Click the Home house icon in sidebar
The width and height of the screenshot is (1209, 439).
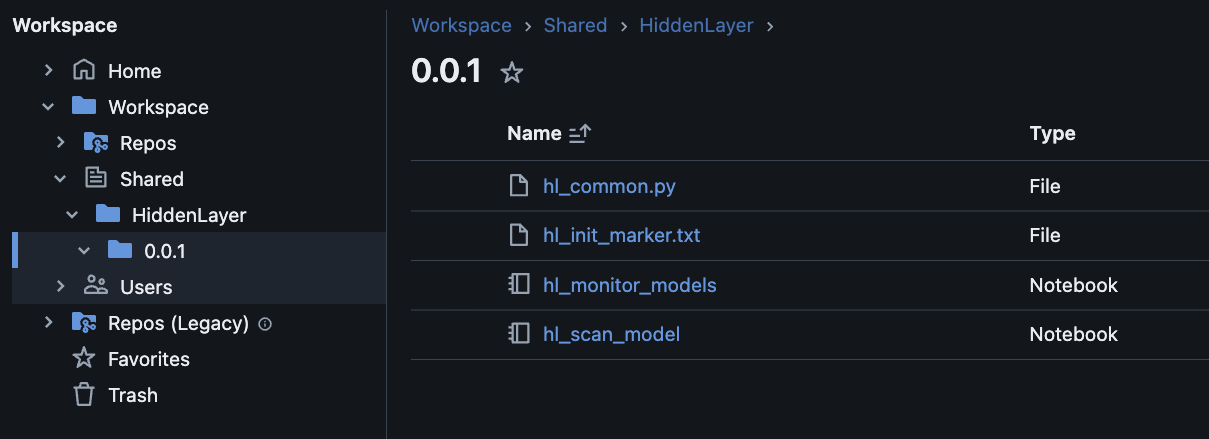[x=84, y=71]
